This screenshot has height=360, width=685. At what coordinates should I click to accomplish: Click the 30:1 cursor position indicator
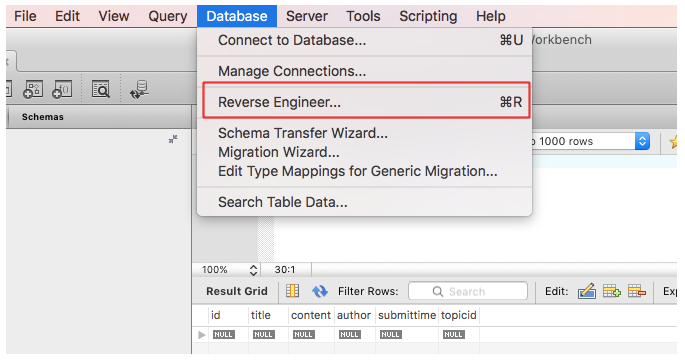pos(285,270)
